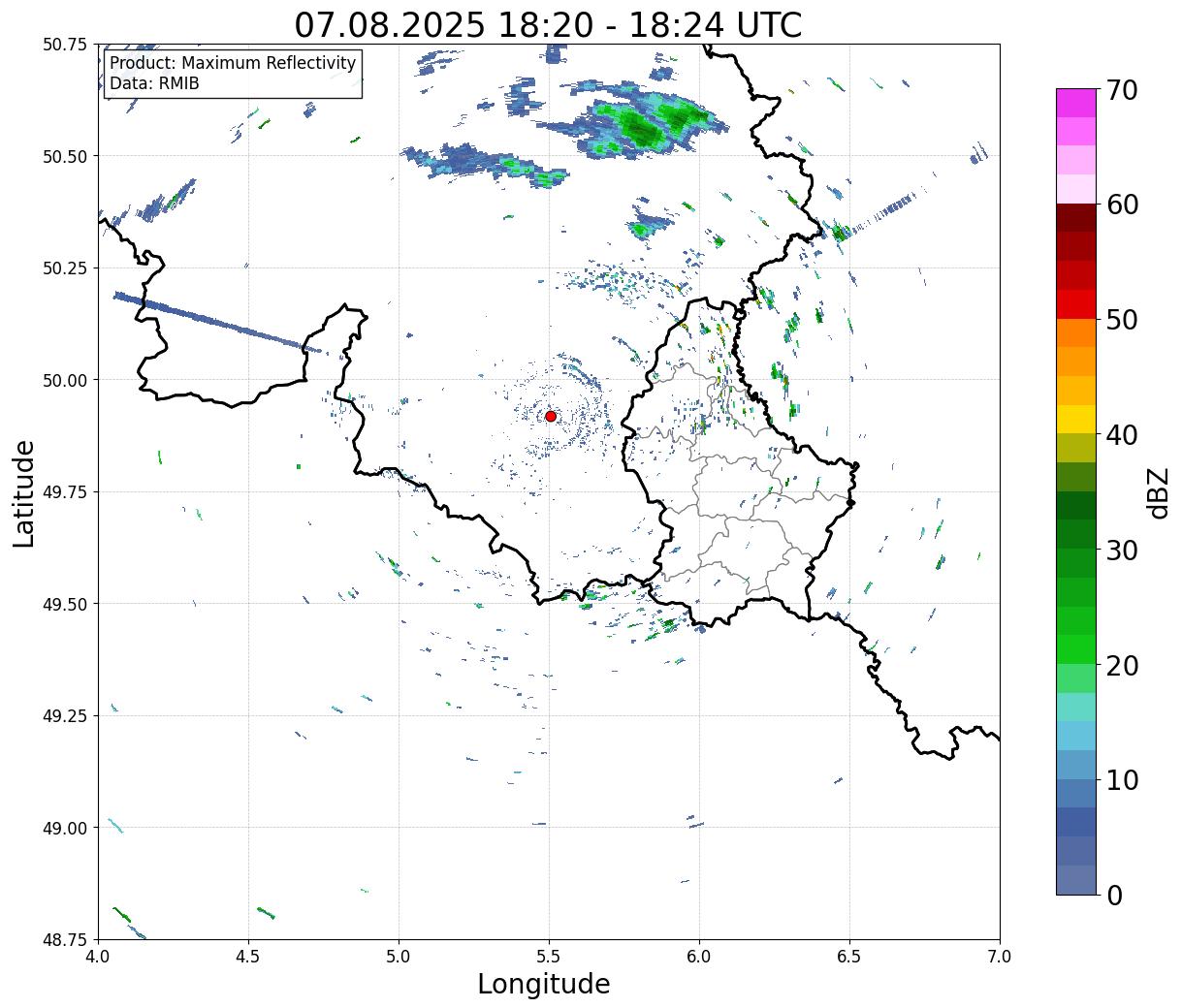Click the 'Latitude' axis label
Image resolution: width=1182 pixels, height=1008 pixels.
24,493
